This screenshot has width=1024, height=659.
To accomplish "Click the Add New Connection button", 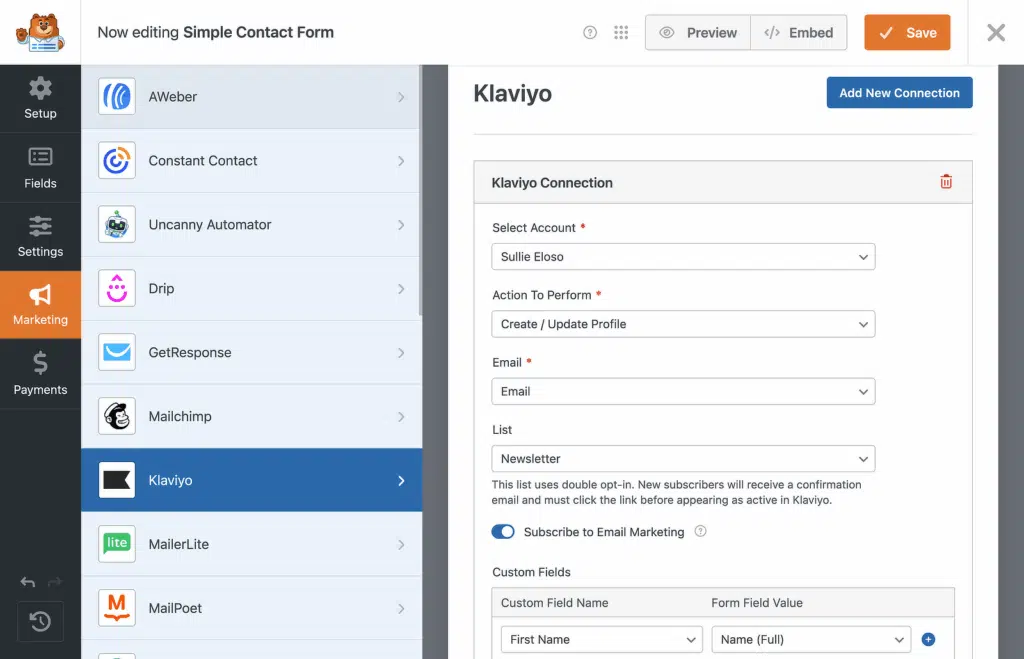I will coord(899,93).
